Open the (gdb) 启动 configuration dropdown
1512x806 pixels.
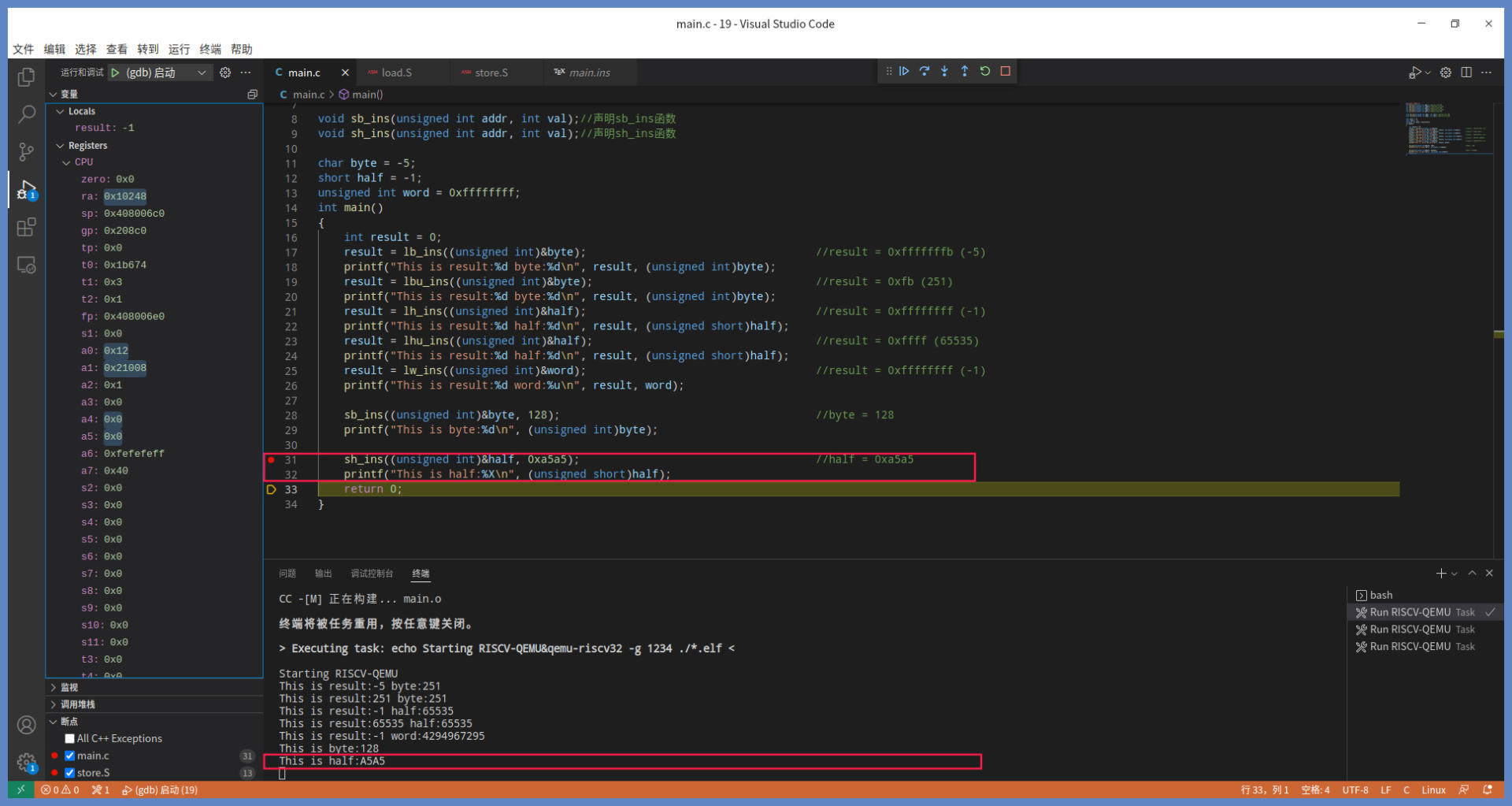click(202, 72)
